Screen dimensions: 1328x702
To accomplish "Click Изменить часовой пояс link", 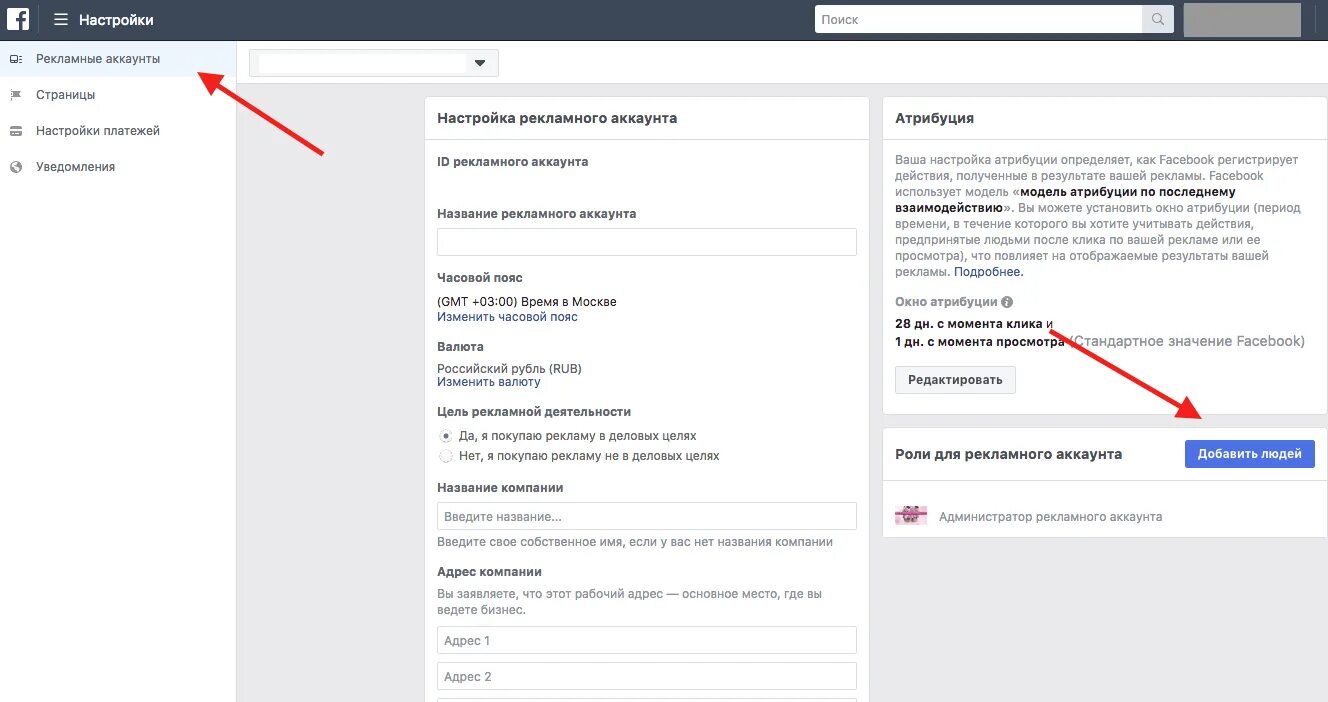I will pyautogui.click(x=507, y=317).
